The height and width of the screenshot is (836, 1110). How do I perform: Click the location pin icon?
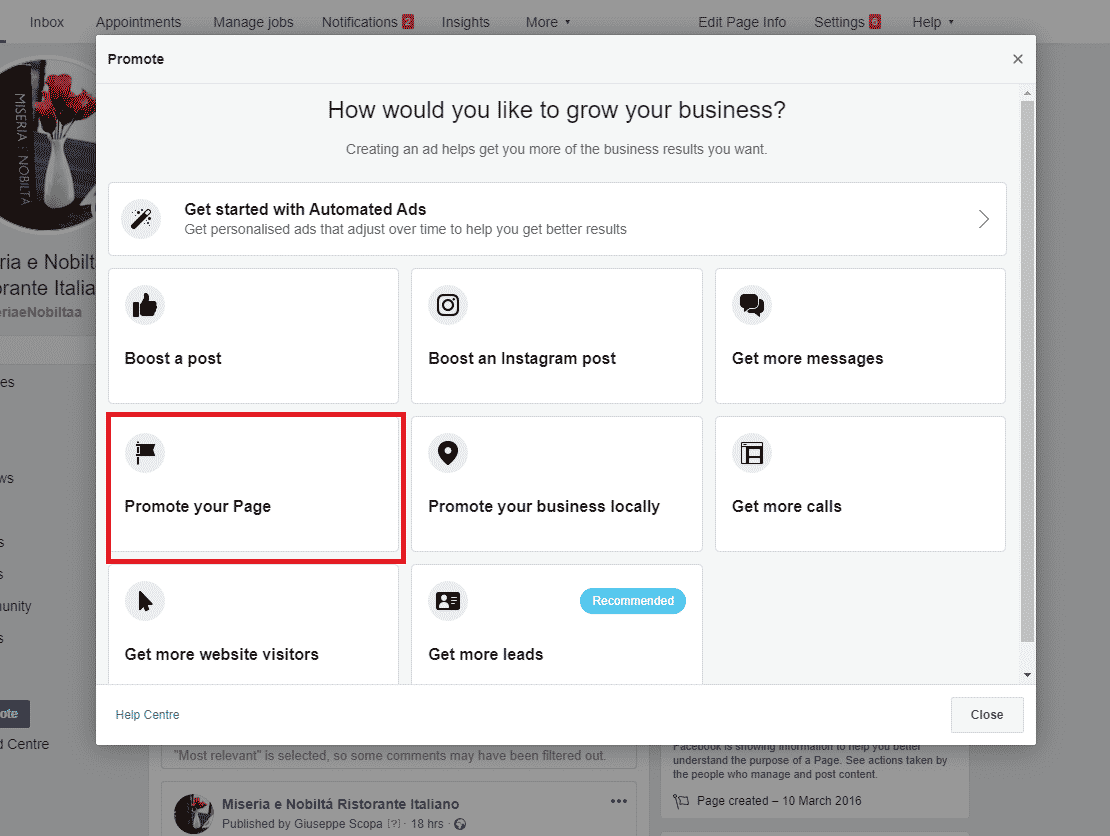click(448, 453)
